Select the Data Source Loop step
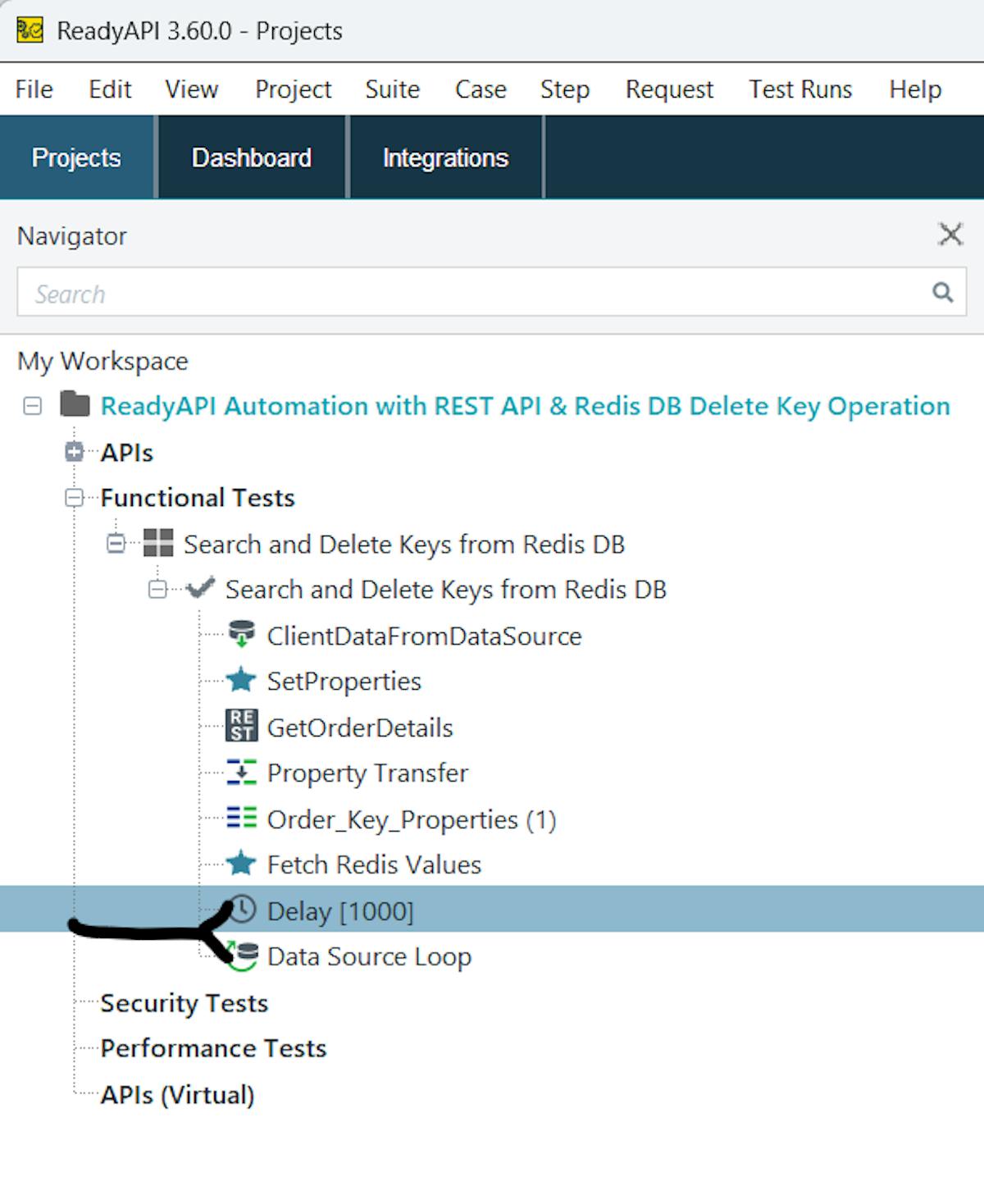Image resolution: width=984 pixels, height=1204 pixels. pos(369,957)
